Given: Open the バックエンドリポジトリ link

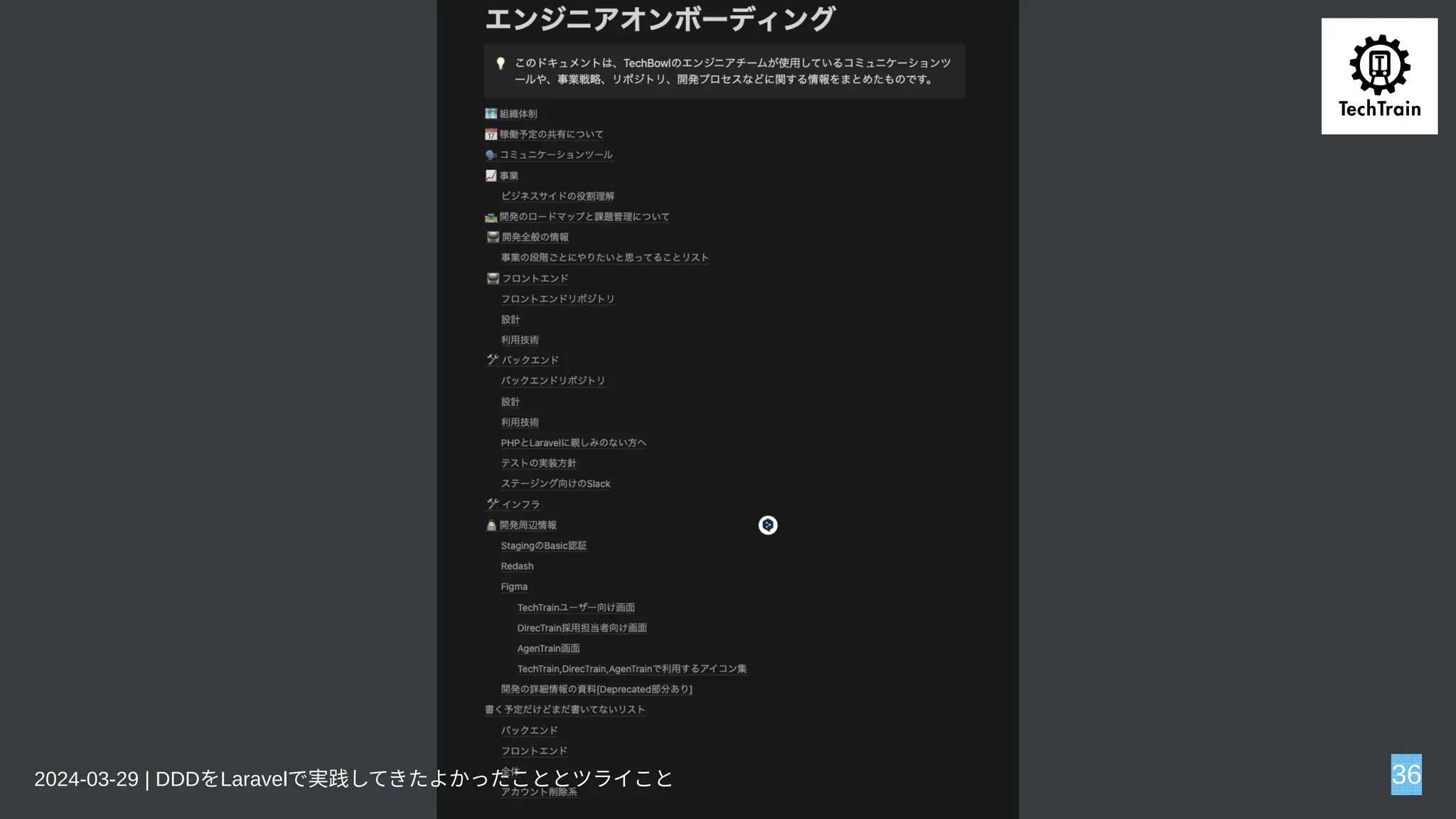Looking at the screenshot, I should point(552,381).
